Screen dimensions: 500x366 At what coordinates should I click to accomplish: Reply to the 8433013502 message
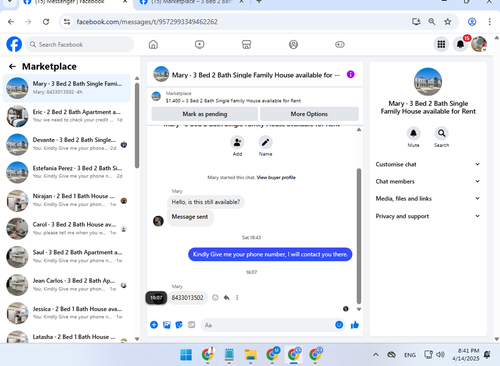(227, 298)
